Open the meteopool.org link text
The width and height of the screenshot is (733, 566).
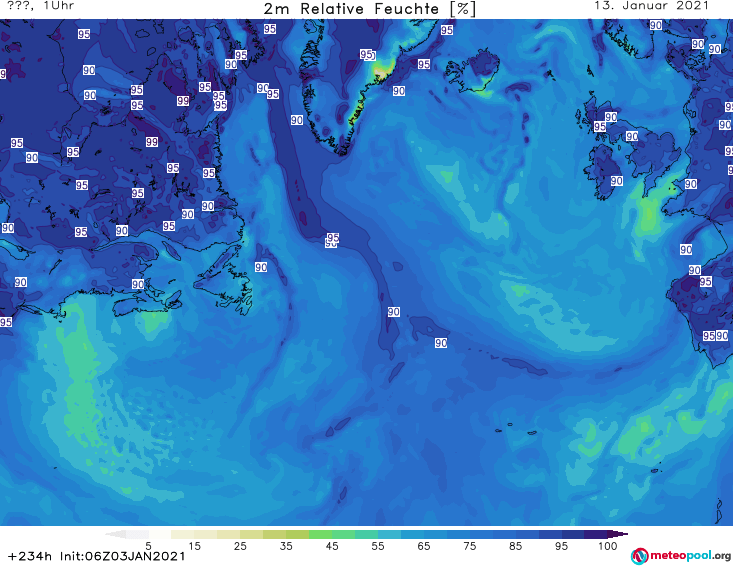[690, 556]
